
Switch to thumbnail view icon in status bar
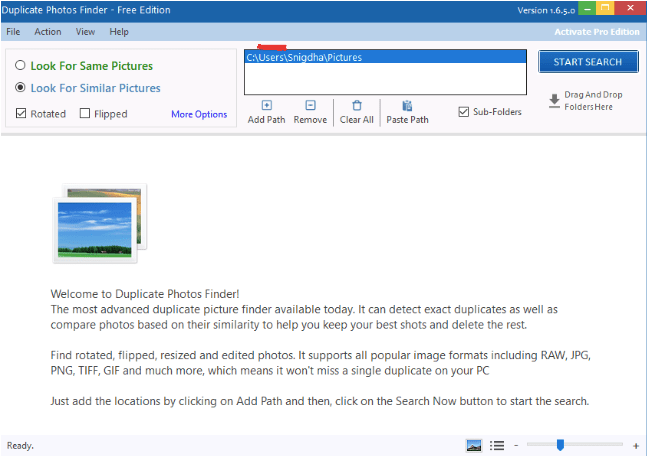coord(474,446)
